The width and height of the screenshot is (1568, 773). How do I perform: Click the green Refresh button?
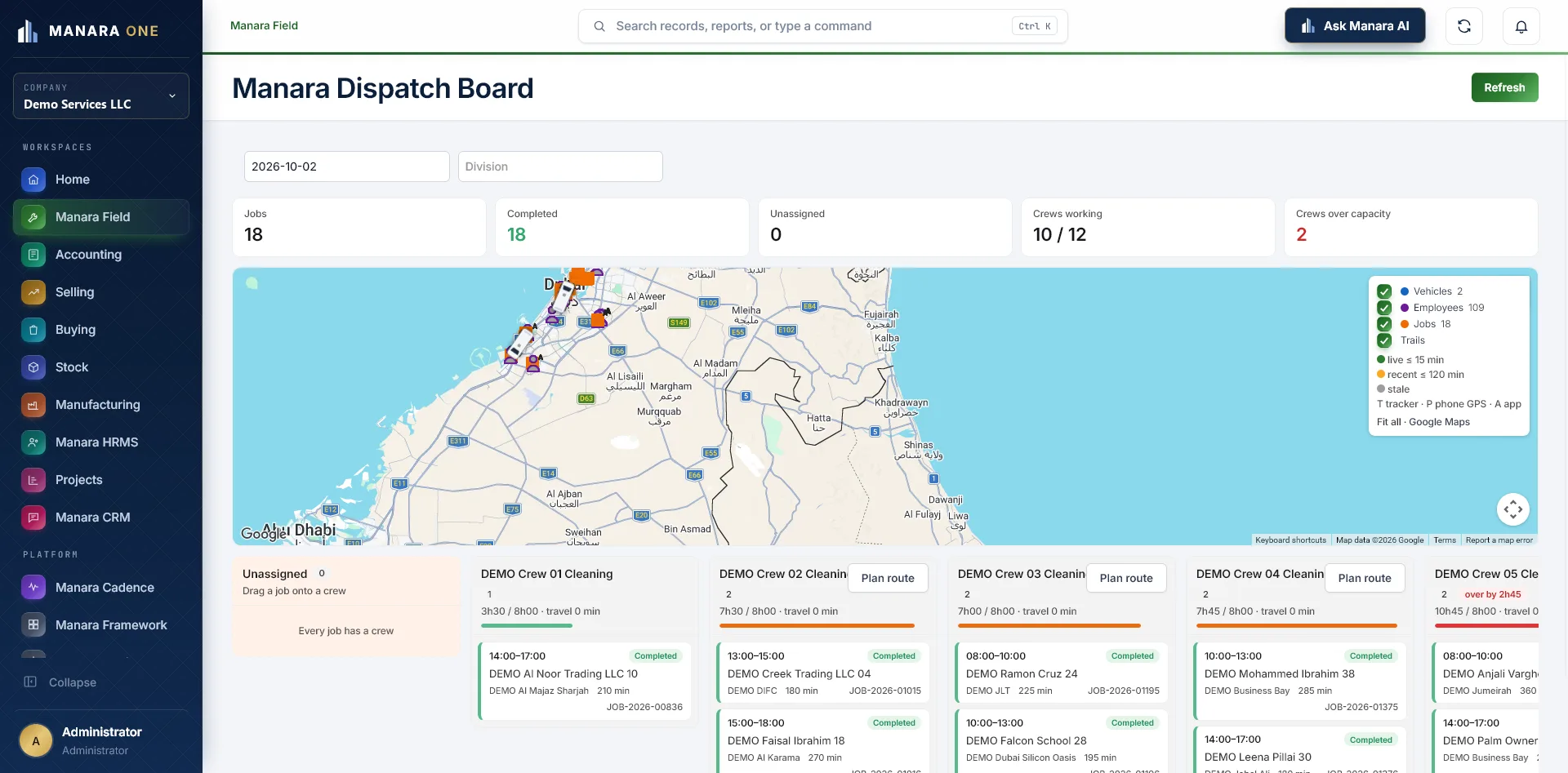1504,87
